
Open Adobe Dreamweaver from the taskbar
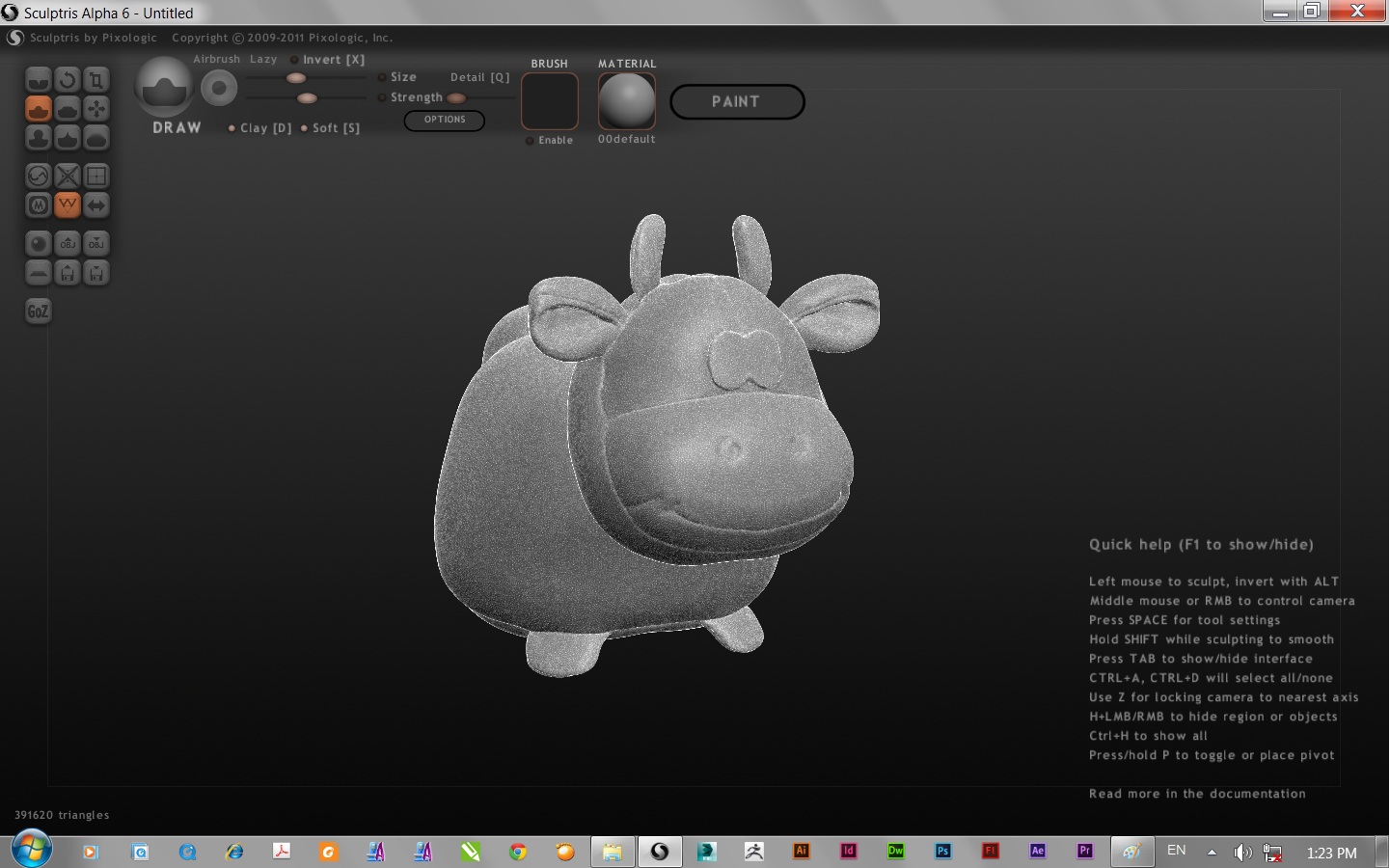tap(896, 851)
